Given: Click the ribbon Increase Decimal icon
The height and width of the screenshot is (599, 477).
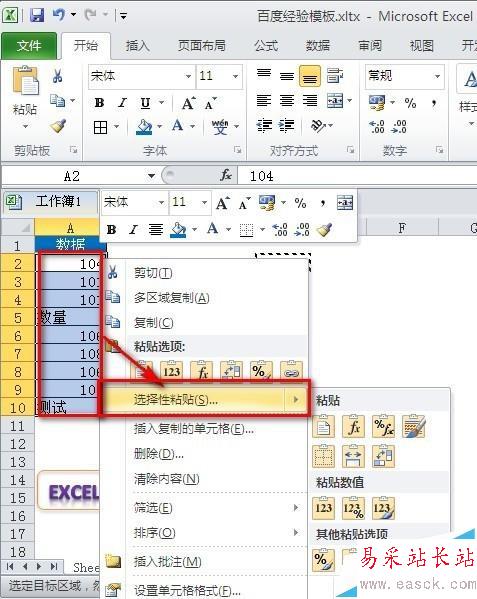Looking at the screenshot, I should [377, 126].
